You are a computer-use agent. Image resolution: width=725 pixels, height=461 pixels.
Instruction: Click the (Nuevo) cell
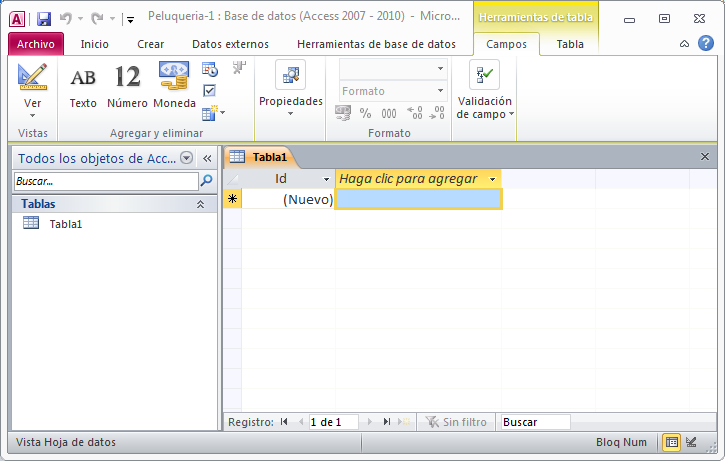click(x=288, y=199)
